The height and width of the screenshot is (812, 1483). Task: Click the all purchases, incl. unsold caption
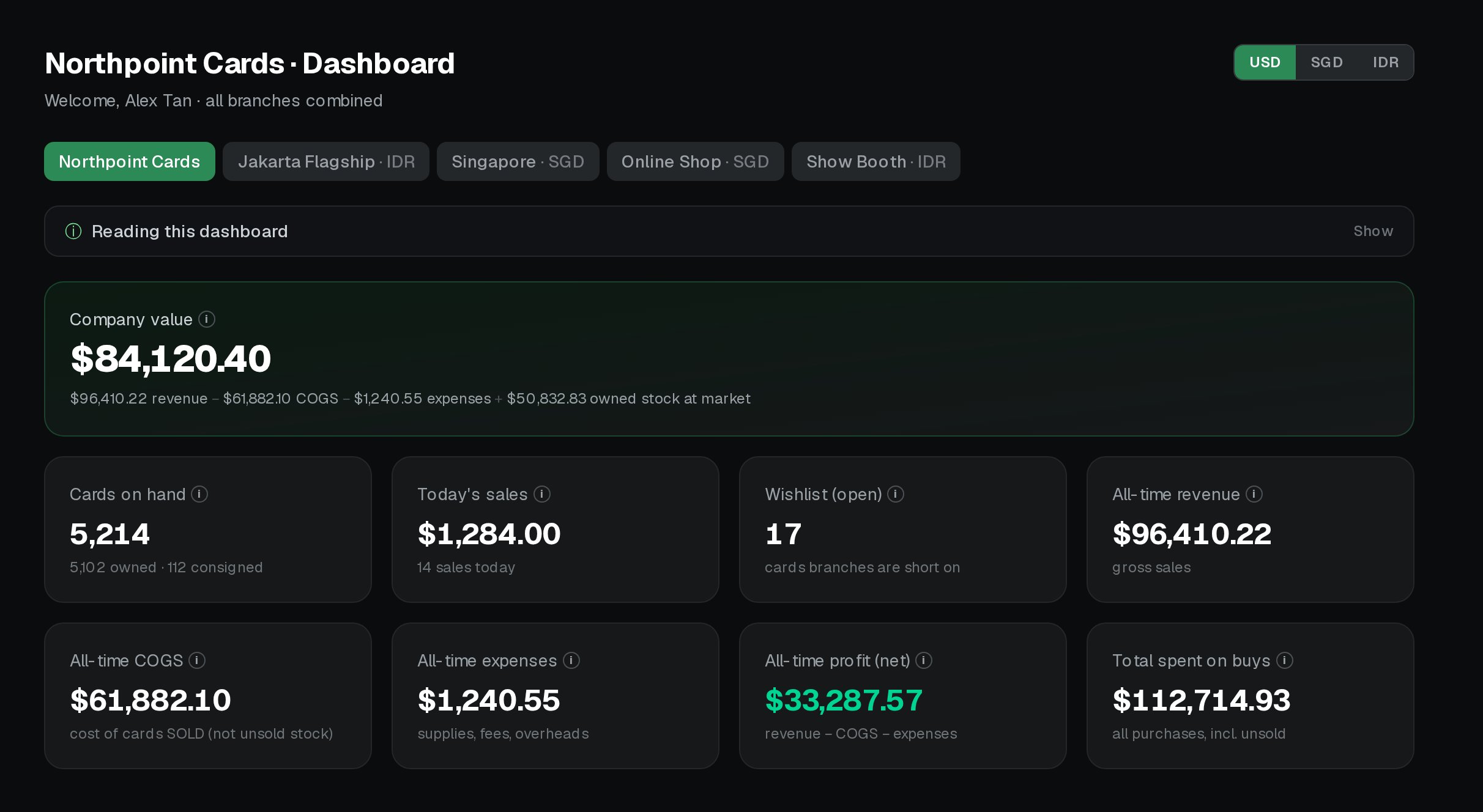pos(1199,734)
